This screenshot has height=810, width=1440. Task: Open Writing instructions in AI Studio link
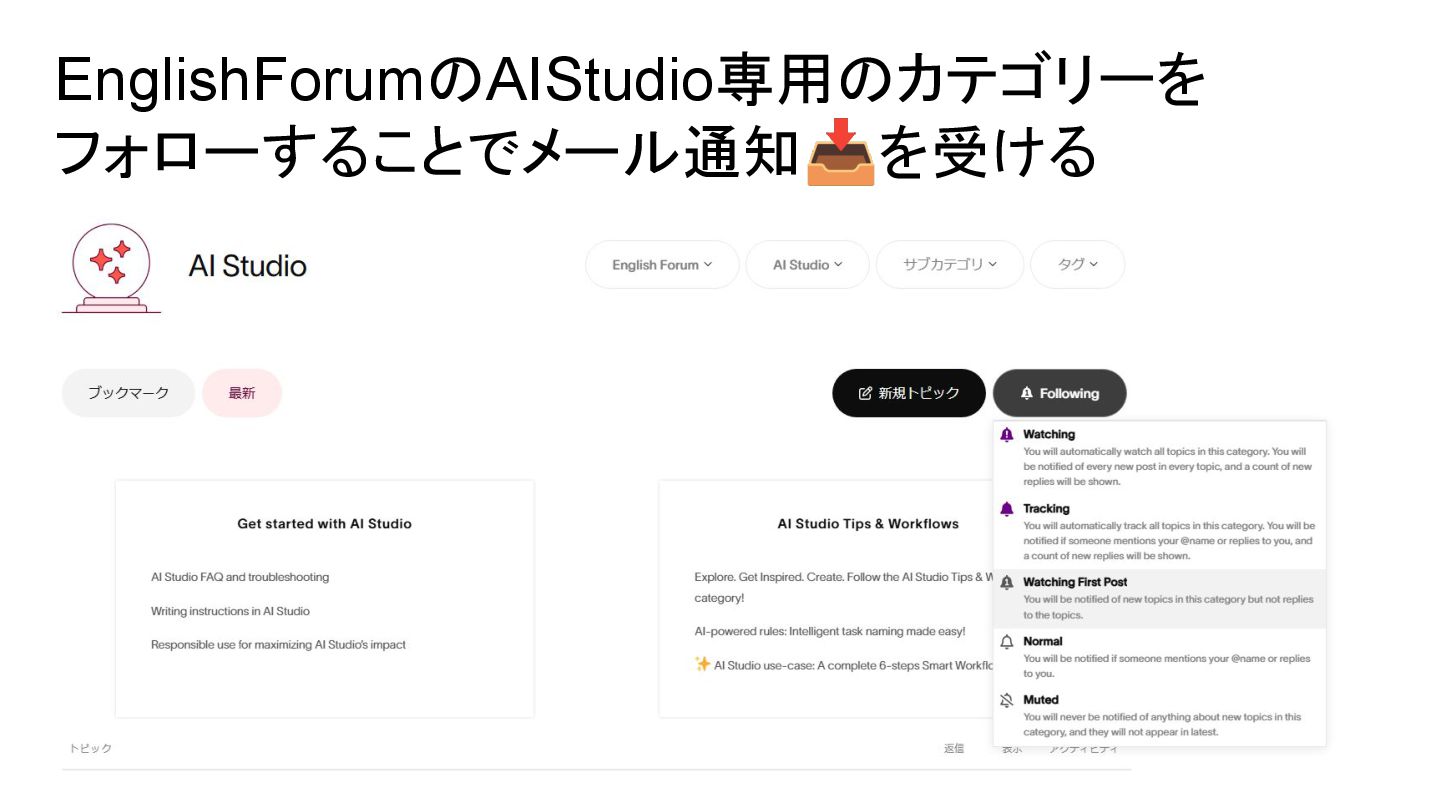click(230, 611)
